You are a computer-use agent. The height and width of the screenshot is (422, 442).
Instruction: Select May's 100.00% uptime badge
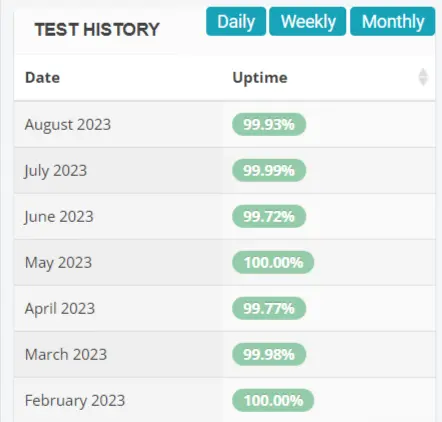273,262
